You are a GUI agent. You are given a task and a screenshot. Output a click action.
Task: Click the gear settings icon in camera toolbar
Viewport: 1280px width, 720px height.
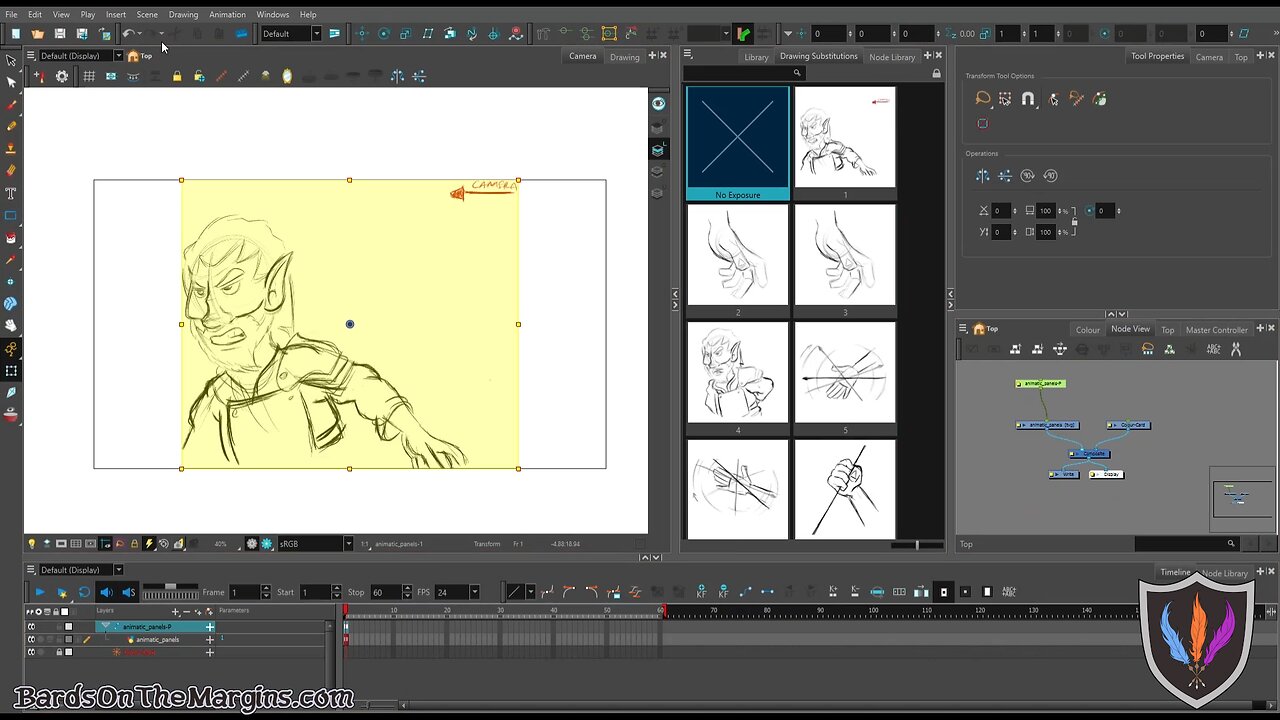click(62, 76)
